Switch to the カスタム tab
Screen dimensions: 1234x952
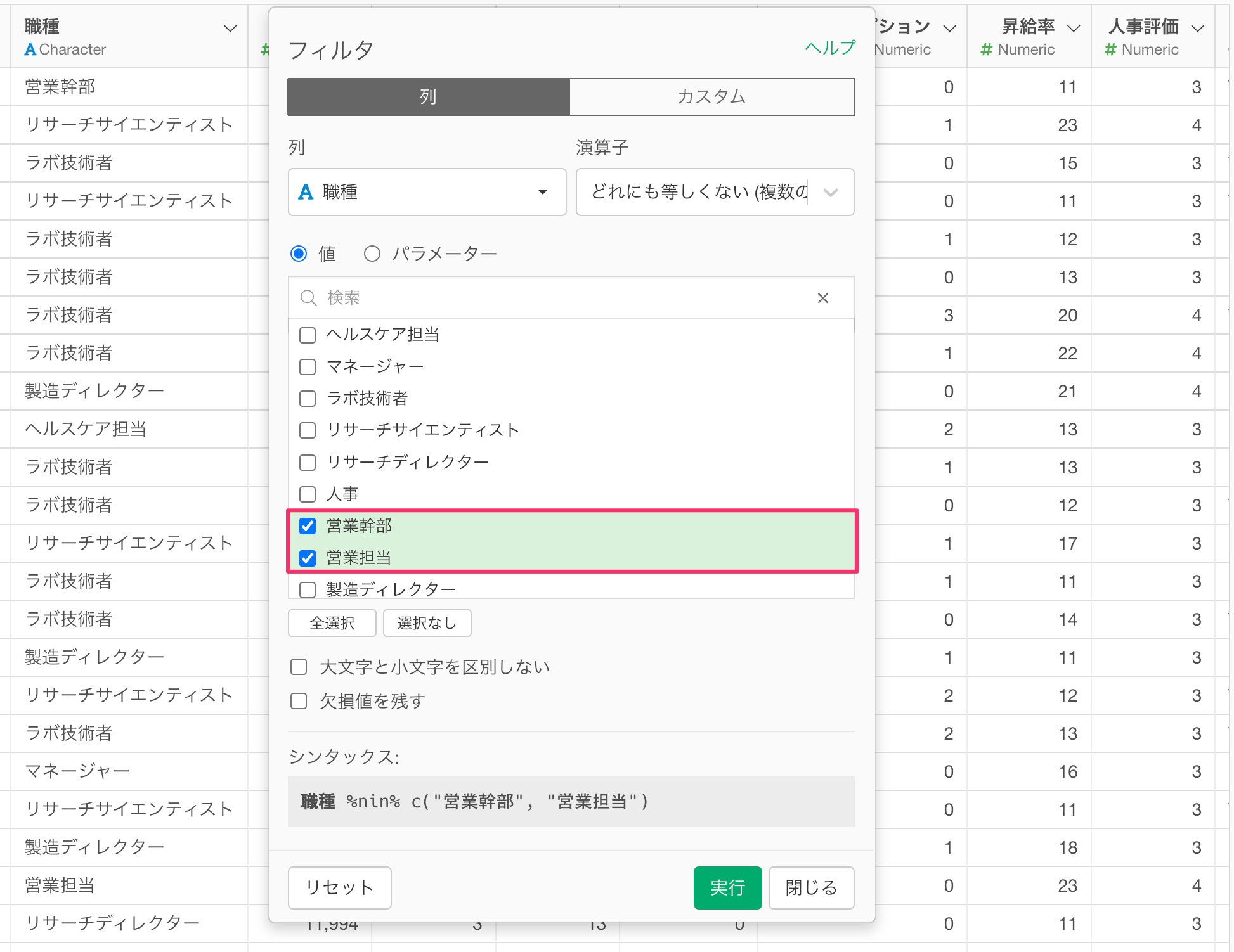pyautogui.click(x=711, y=97)
